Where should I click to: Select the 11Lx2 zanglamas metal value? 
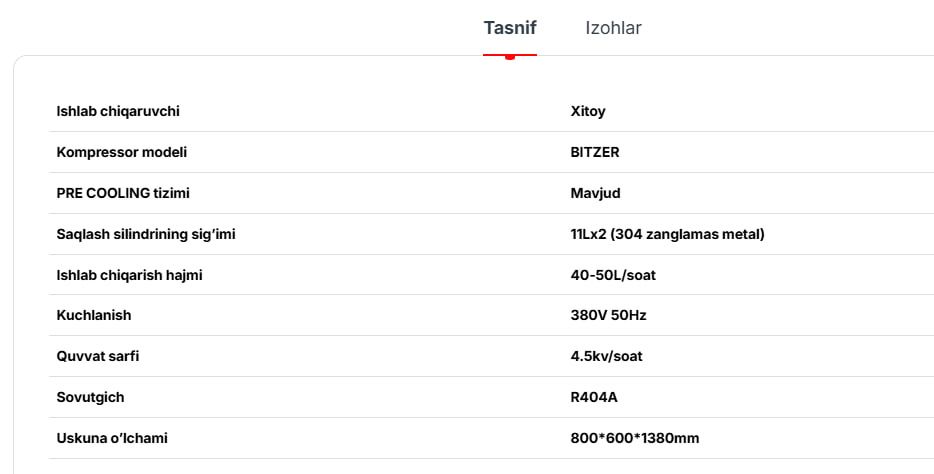(667, 234)
